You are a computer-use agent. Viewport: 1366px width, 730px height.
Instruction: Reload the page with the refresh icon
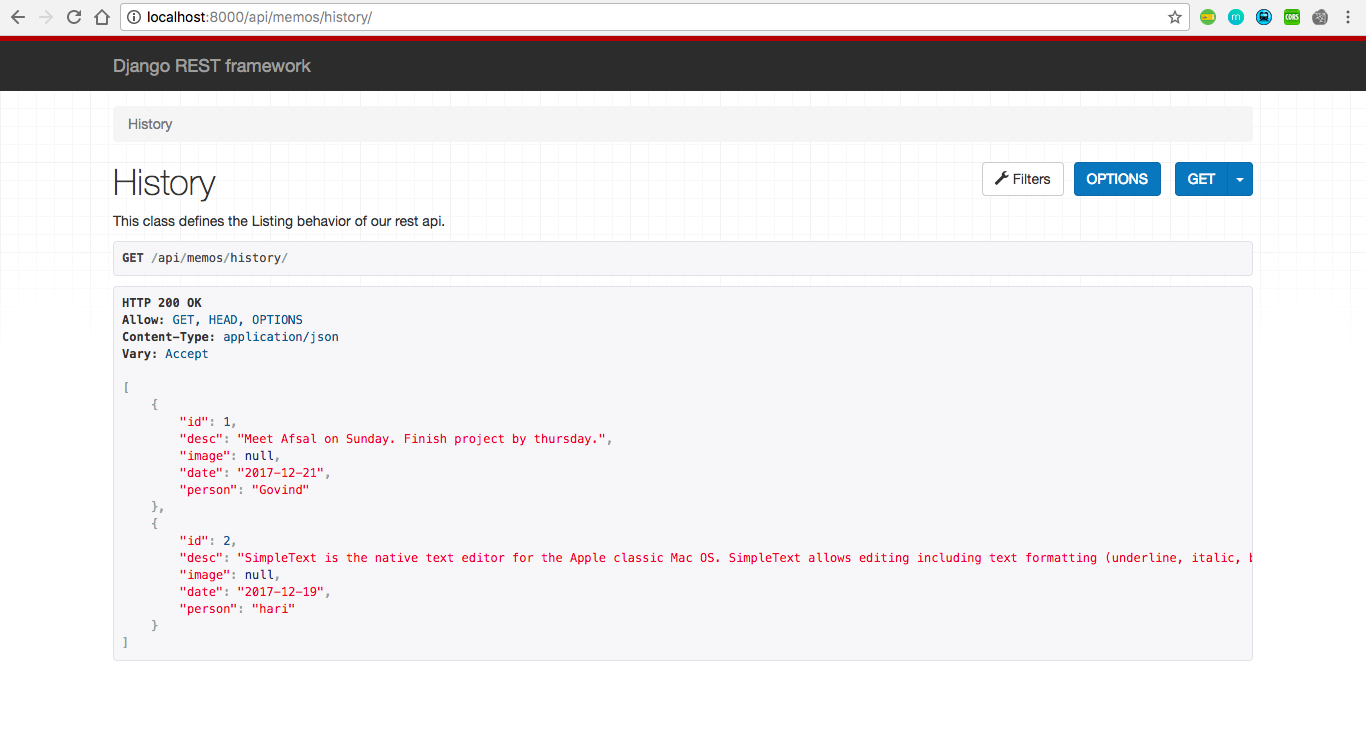(73, 17)
